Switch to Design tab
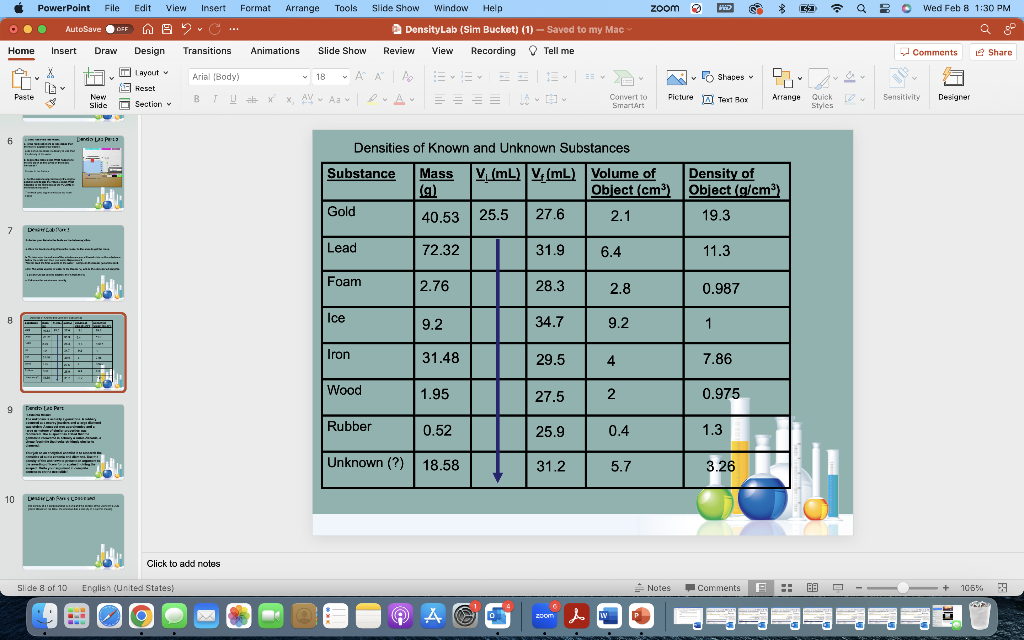Viewport: 1024px width, 640px height. 150,51
